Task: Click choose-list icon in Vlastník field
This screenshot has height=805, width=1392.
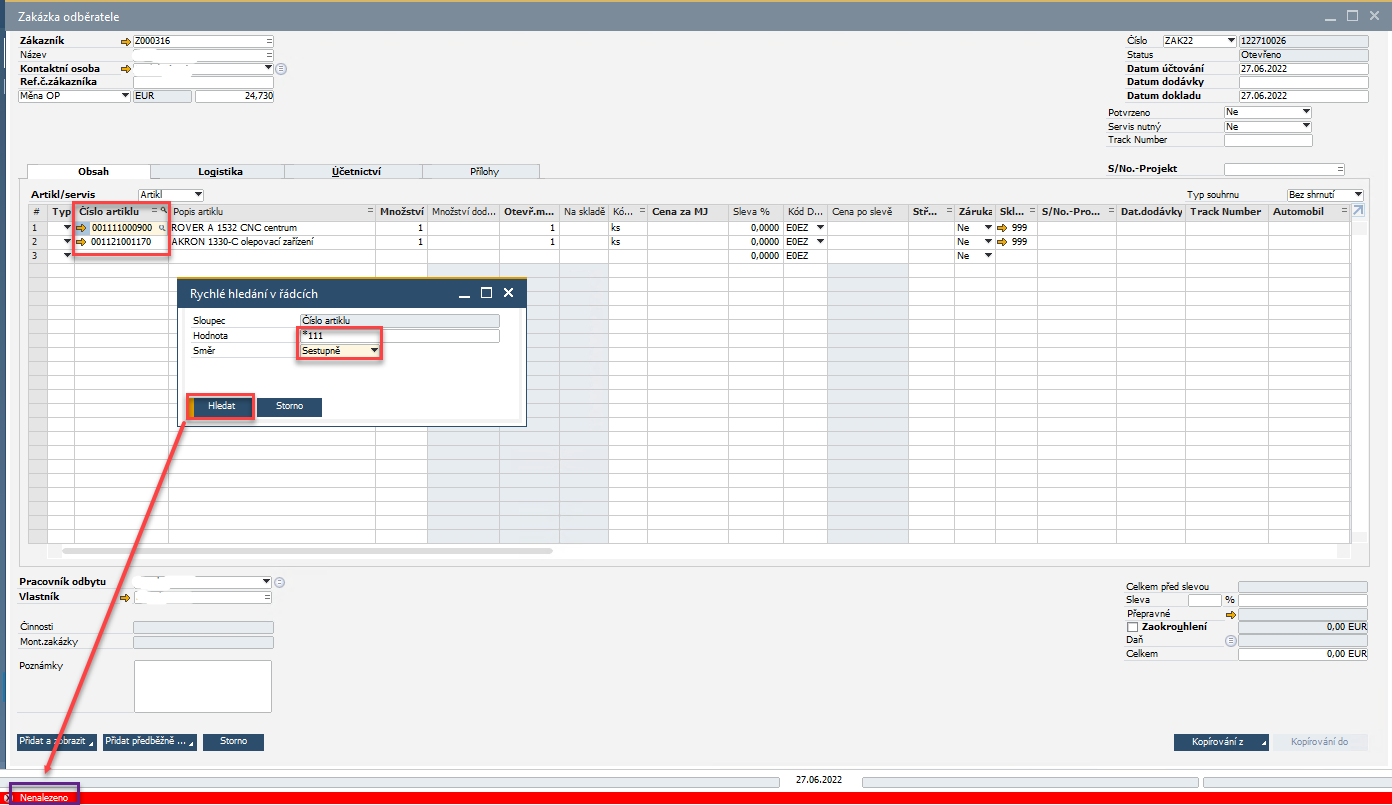Action: pyautogui.click(x=268, y=597)
